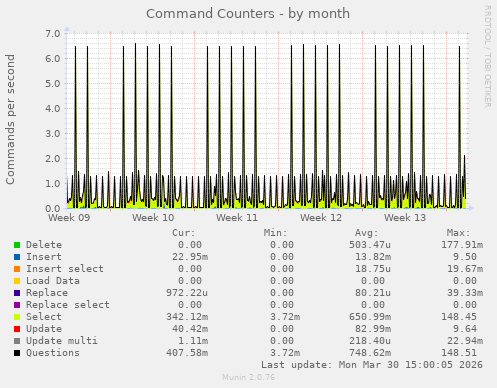Screen dimensions: 497x388
Task: Click Select minimum value 3.72m
Action: (285, 317)
